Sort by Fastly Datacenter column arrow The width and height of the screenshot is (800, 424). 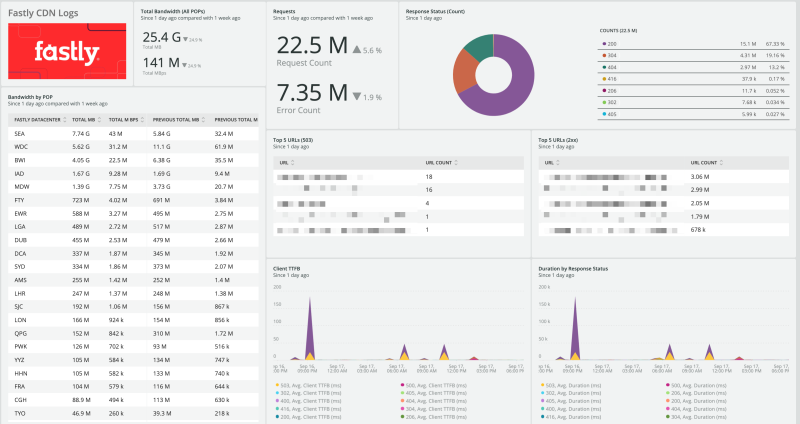pyautogui.click(x=65, y=119)
